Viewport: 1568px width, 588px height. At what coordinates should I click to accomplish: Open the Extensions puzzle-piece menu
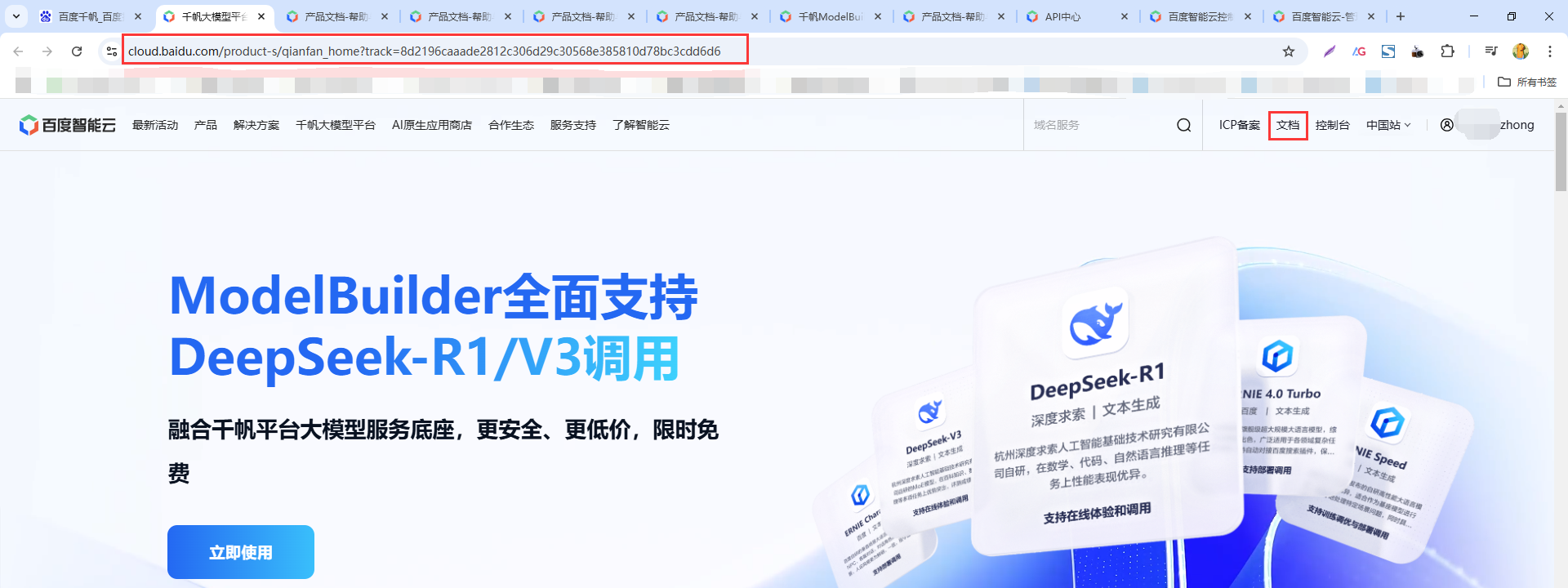[1447, 51]
